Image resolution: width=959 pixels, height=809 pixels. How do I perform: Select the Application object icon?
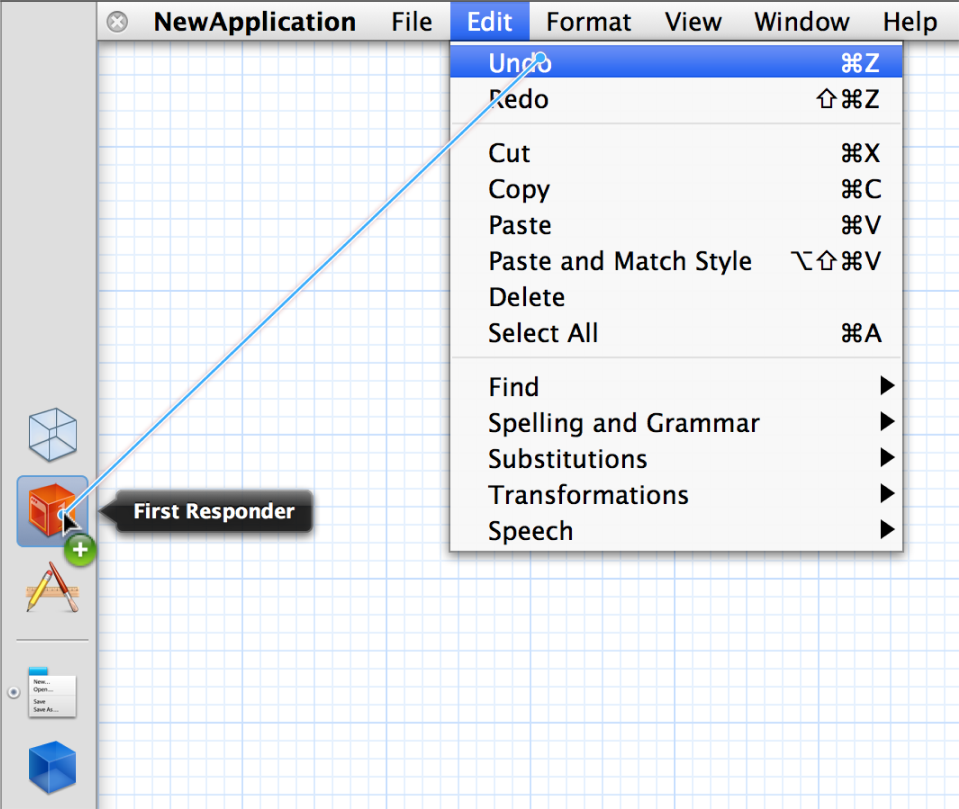(x=52, y=587)
